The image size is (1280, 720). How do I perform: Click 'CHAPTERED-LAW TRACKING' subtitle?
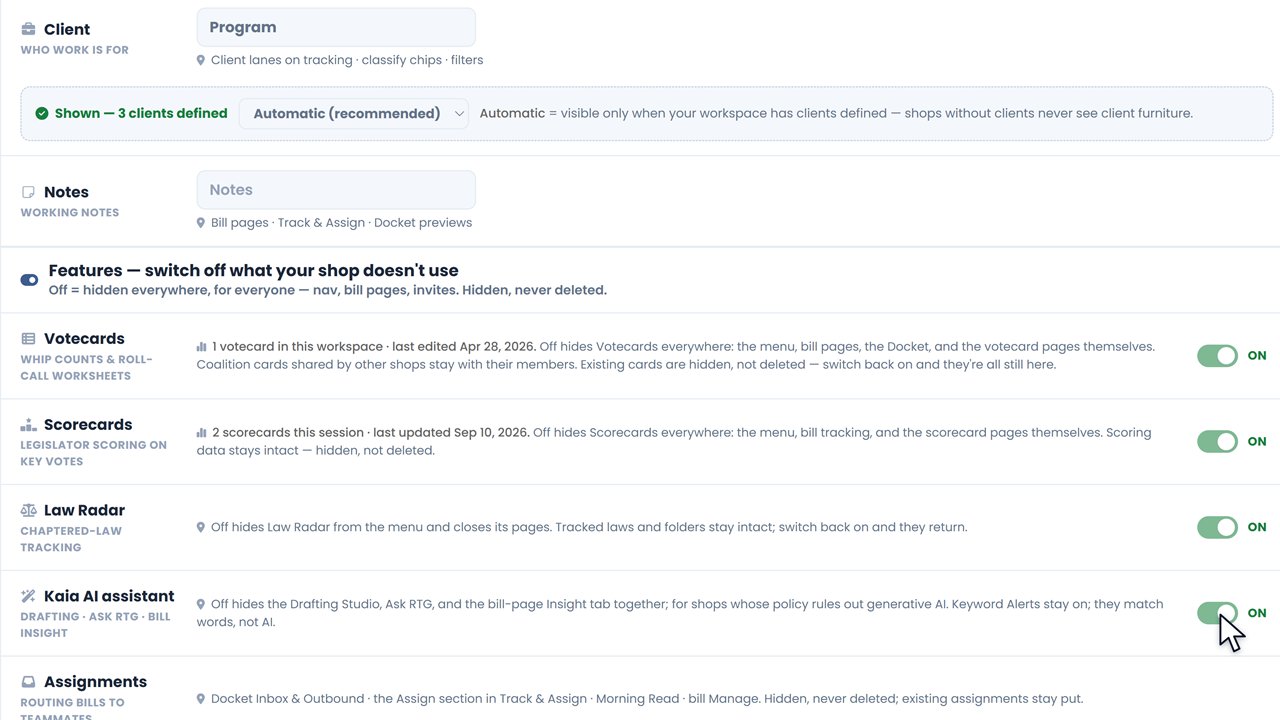click(x=71, y=539)
